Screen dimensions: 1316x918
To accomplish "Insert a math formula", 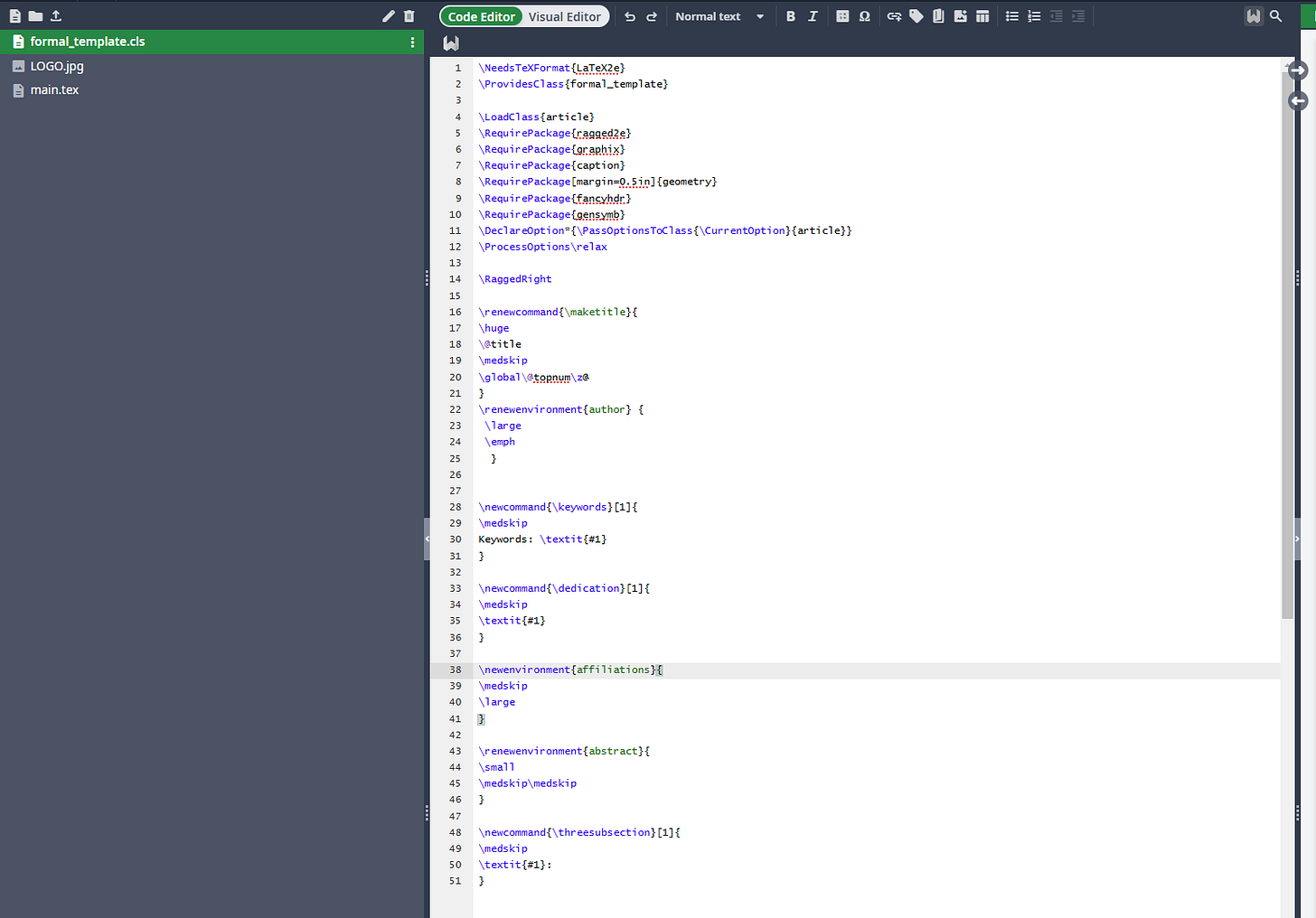I will [x=842, y=16].
